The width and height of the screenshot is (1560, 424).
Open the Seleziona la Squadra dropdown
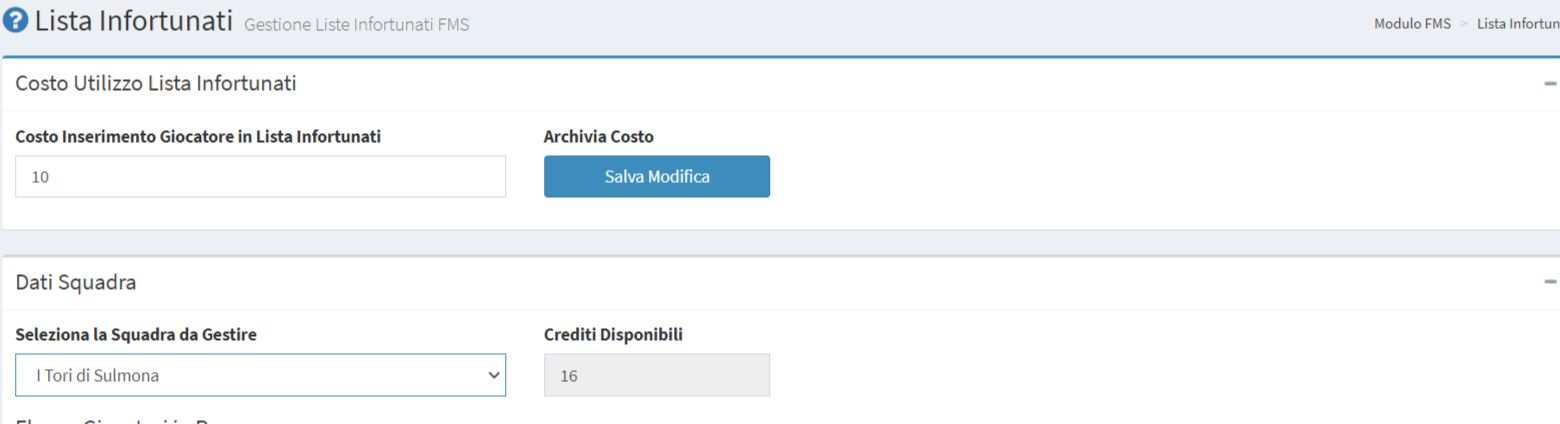click(x=260, y=375)
